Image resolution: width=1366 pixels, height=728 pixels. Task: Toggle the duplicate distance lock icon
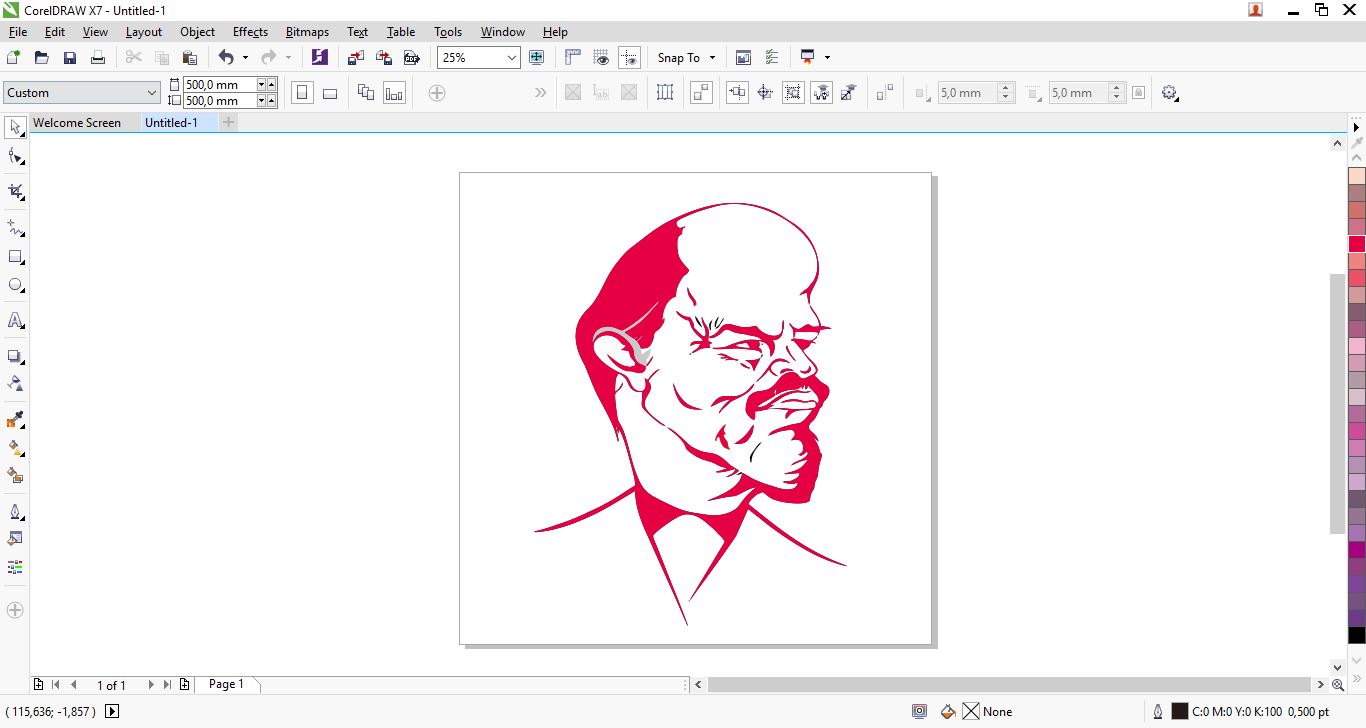pyautogui.click(x=1138, y=93)
